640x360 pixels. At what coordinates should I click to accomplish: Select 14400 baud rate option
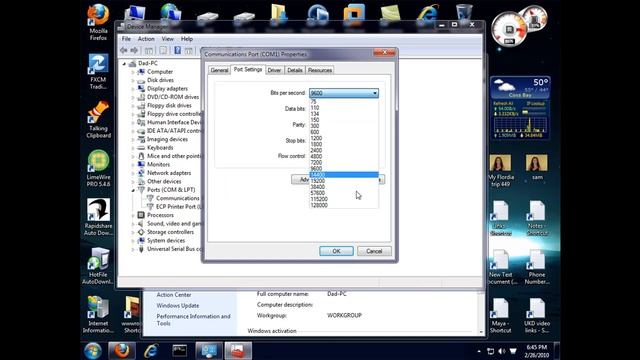(x=344, y=175)
